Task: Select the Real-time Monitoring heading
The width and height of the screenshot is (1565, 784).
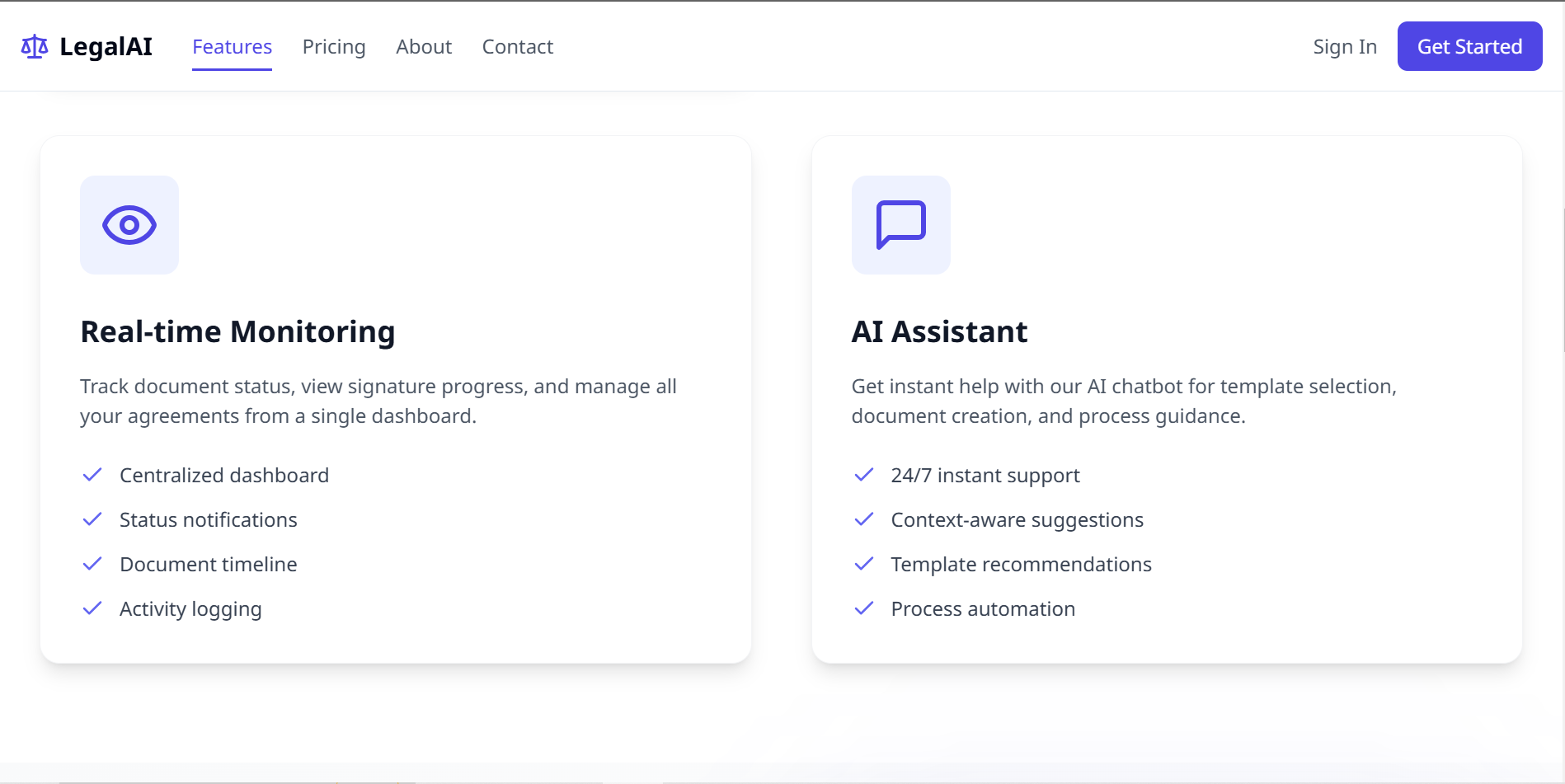Action: pos(237,331)
